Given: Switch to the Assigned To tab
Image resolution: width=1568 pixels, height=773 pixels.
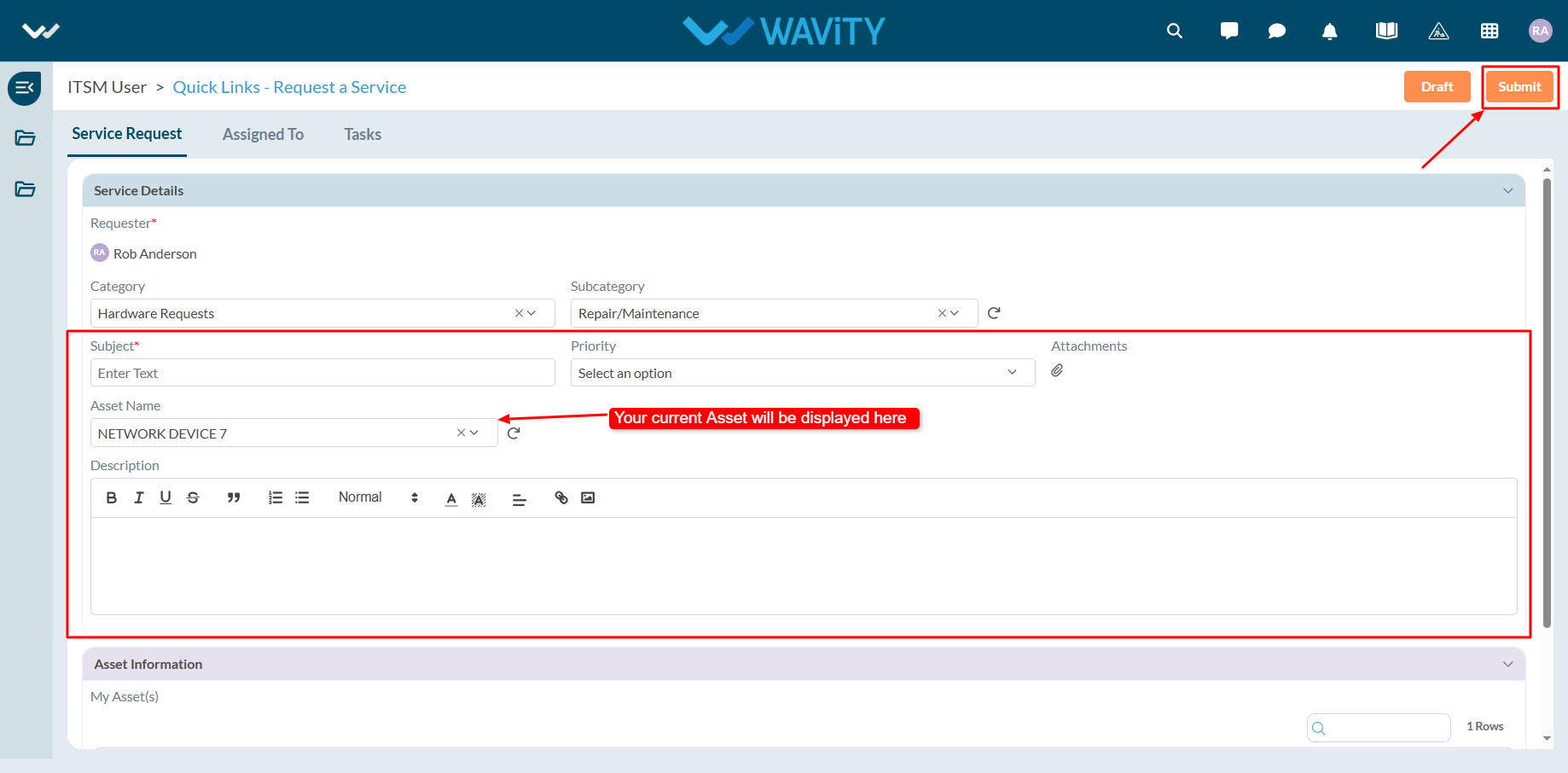Looking at the screenshot, I should pos(263,134).
